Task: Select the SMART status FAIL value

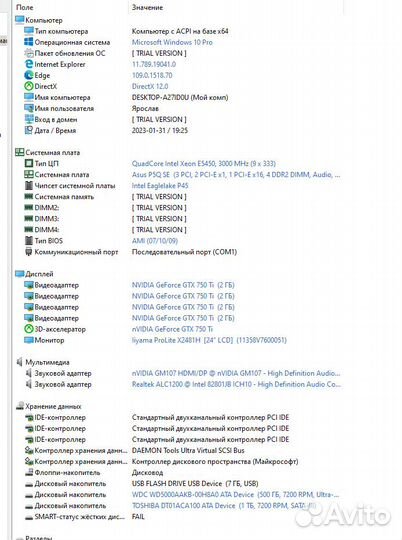Action: coord(138,517)
